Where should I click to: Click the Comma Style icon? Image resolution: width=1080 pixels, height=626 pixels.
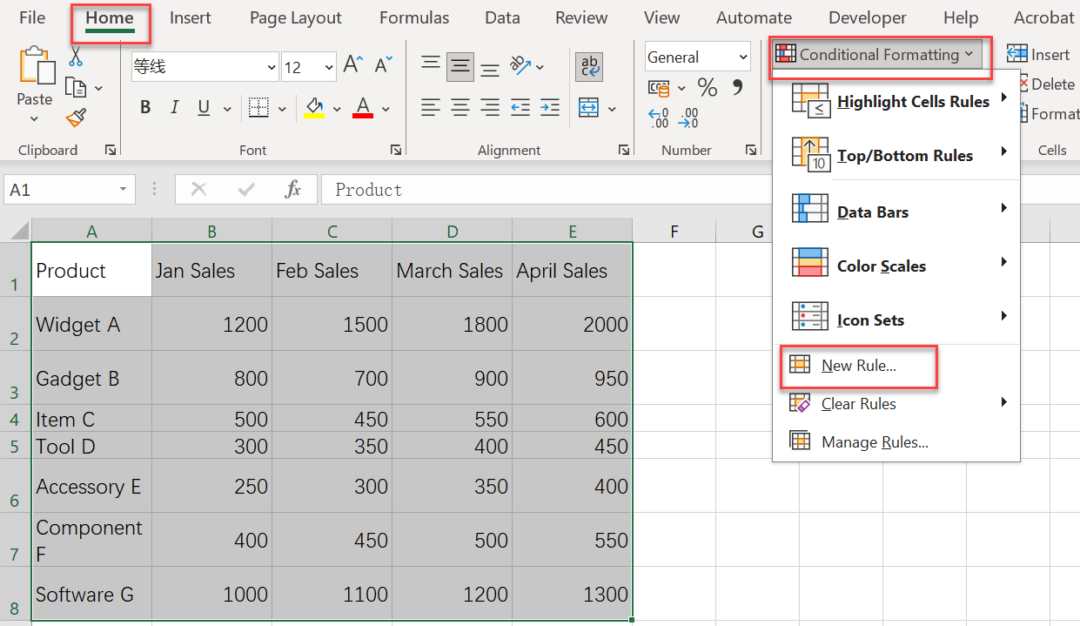(x=737, y=88)
